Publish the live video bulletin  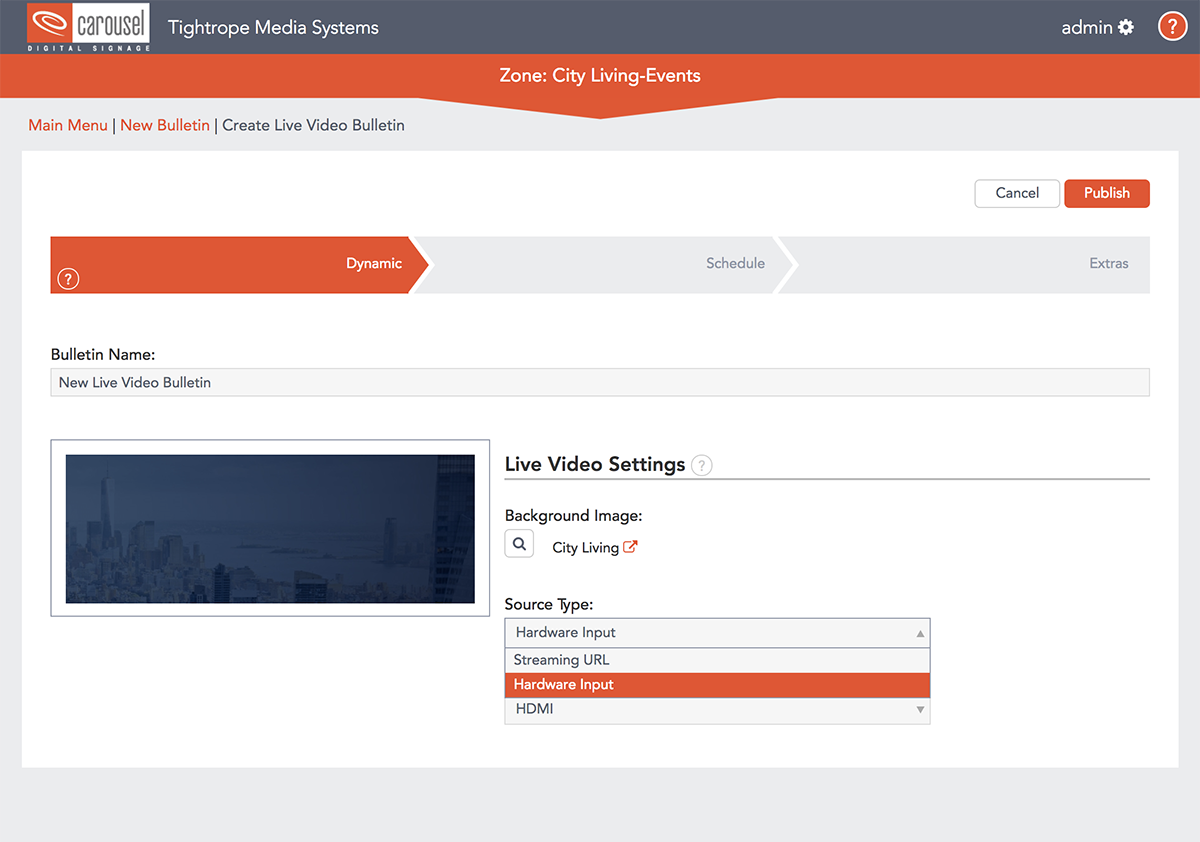pyautogui.click(x=1106, y=193)
